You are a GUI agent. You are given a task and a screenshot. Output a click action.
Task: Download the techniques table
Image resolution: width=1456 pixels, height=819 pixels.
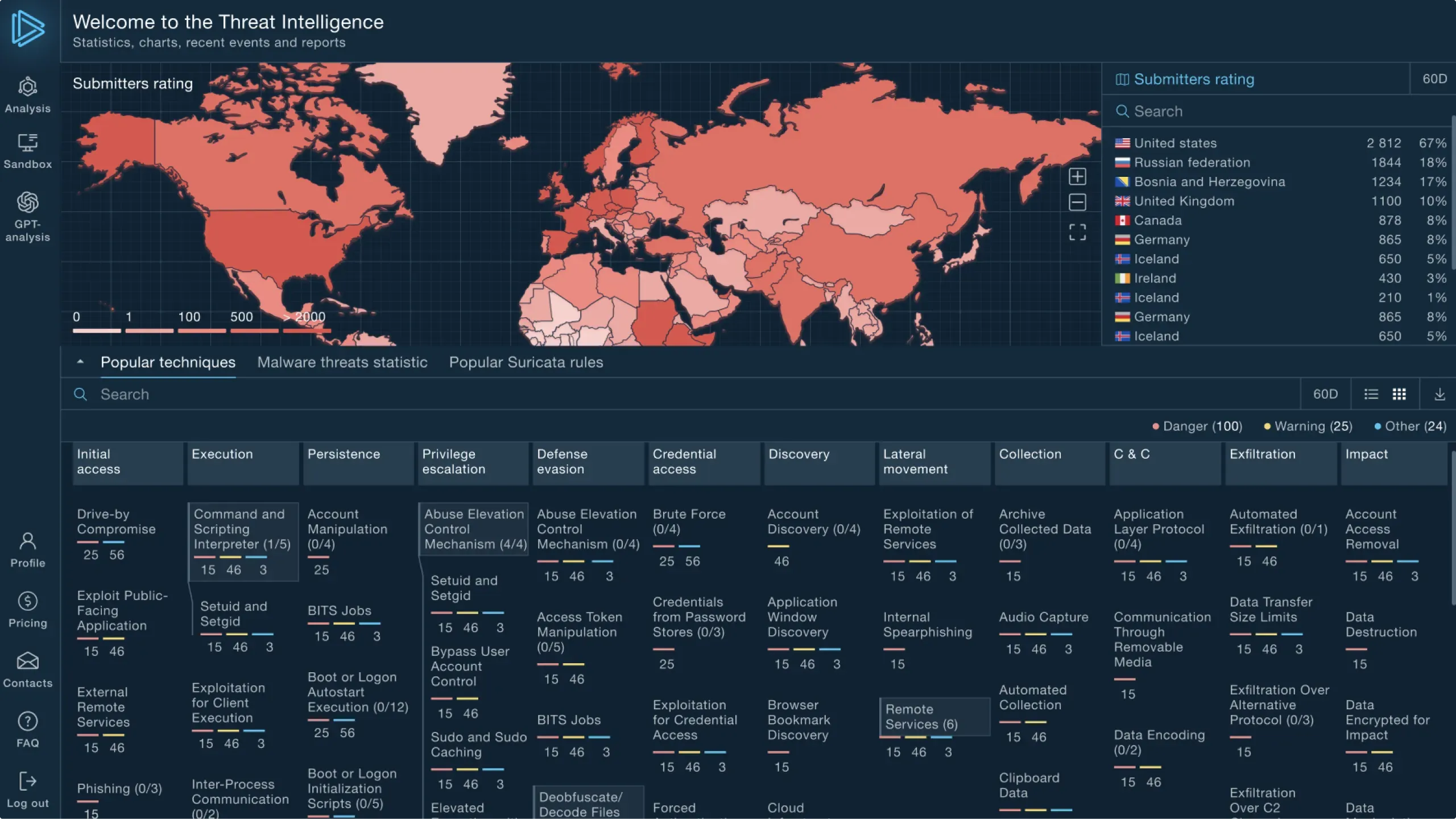click(1440, 394)
